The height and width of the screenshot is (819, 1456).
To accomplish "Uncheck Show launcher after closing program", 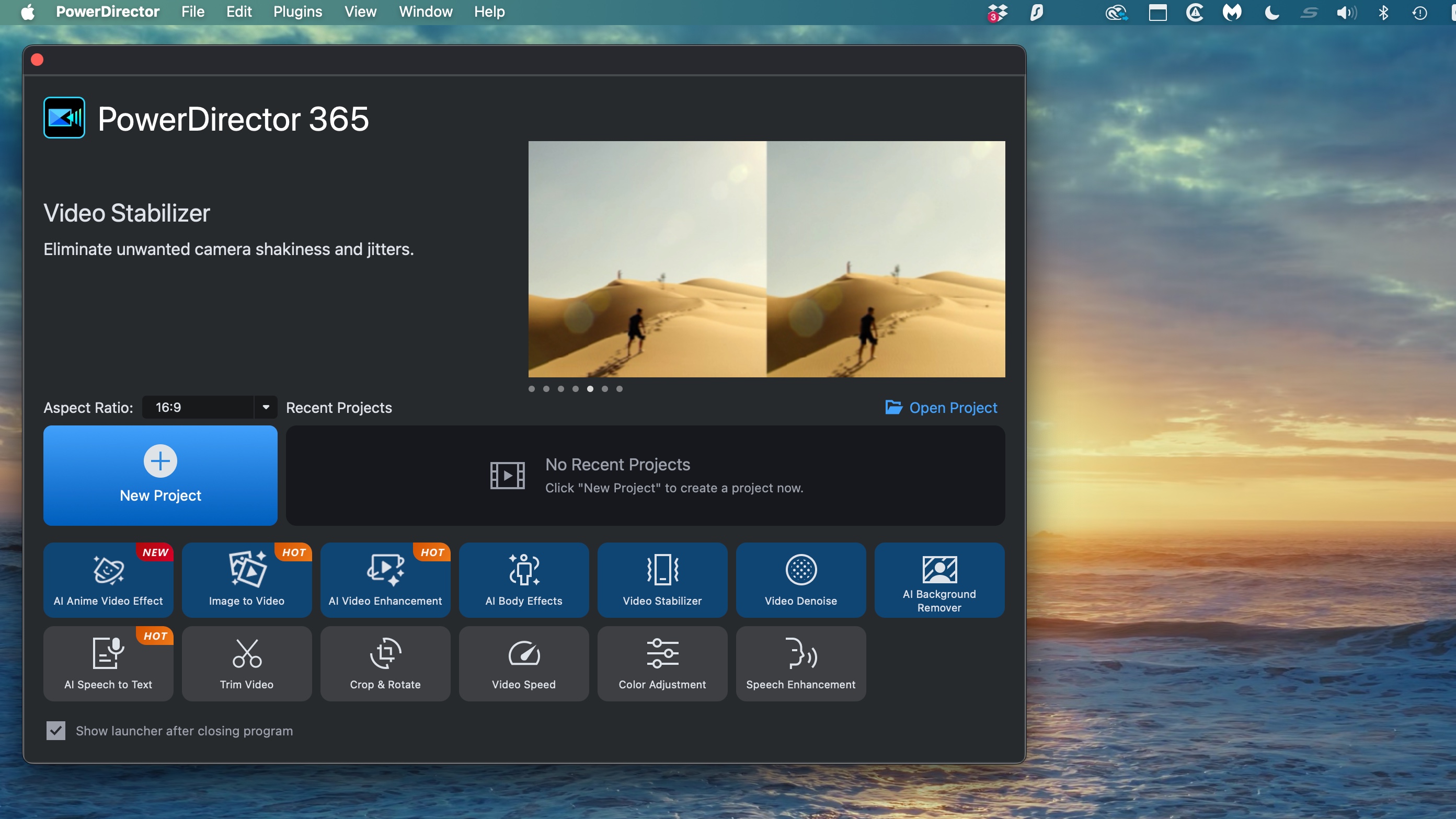I will coord(55,730).
